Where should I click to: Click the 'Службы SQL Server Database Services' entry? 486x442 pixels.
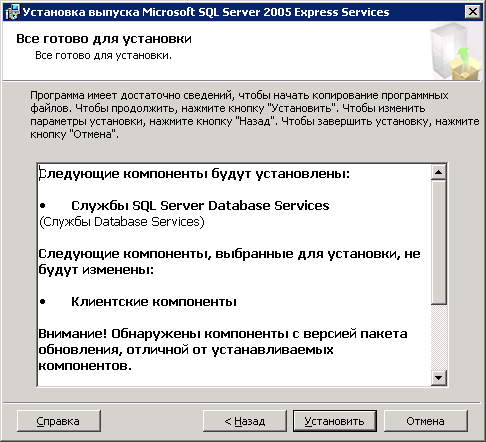[200, 205]
